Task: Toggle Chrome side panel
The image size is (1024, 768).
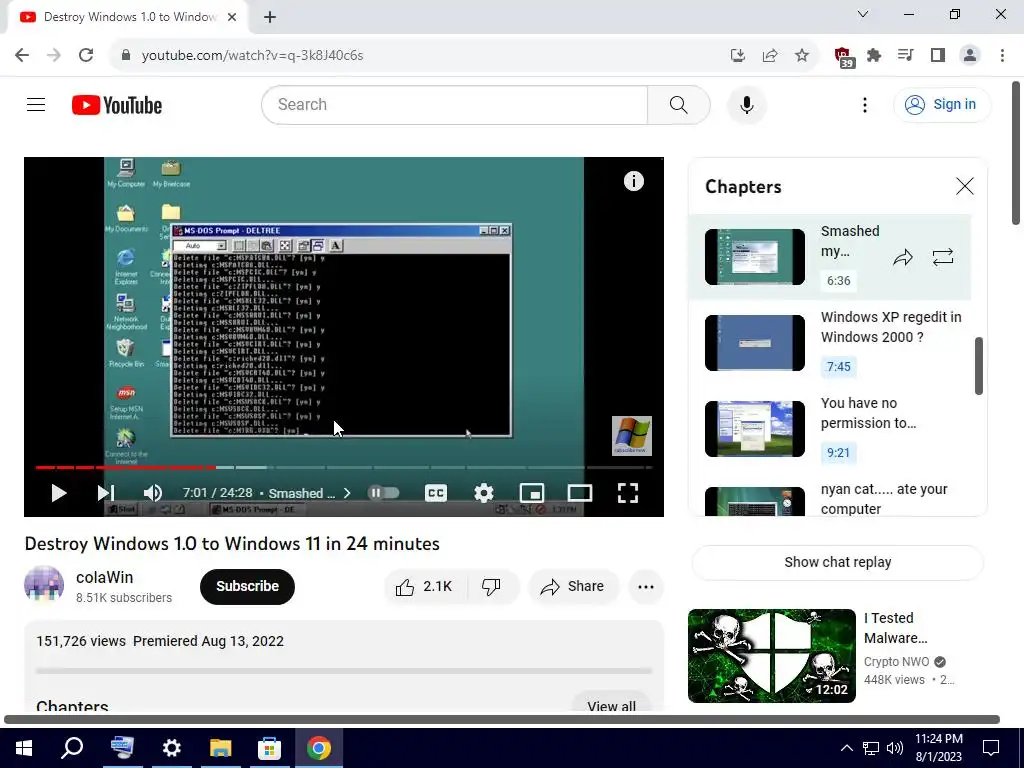Action: coord(938,56)
